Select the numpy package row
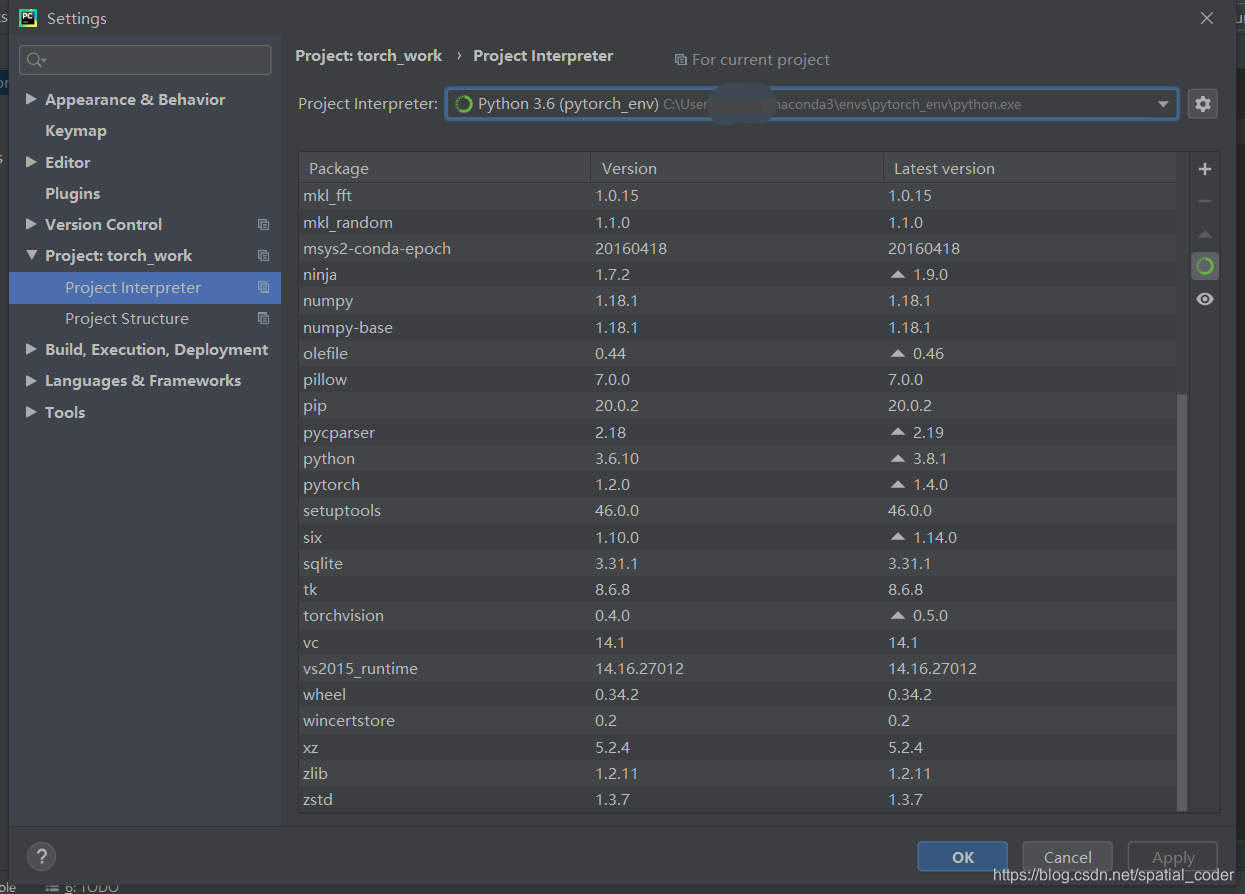 (738, 301)
